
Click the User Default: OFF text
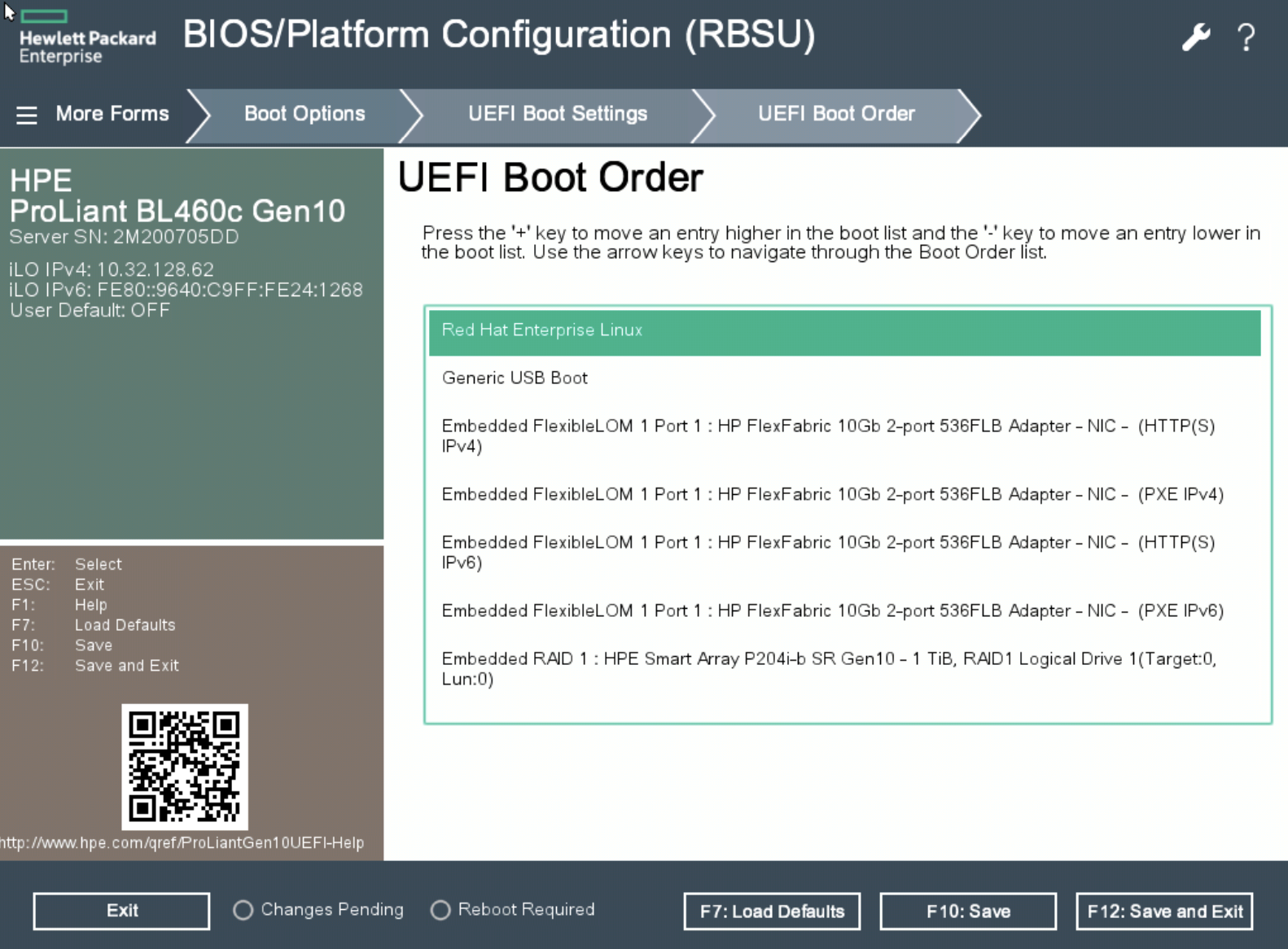(x=90, y=310)
